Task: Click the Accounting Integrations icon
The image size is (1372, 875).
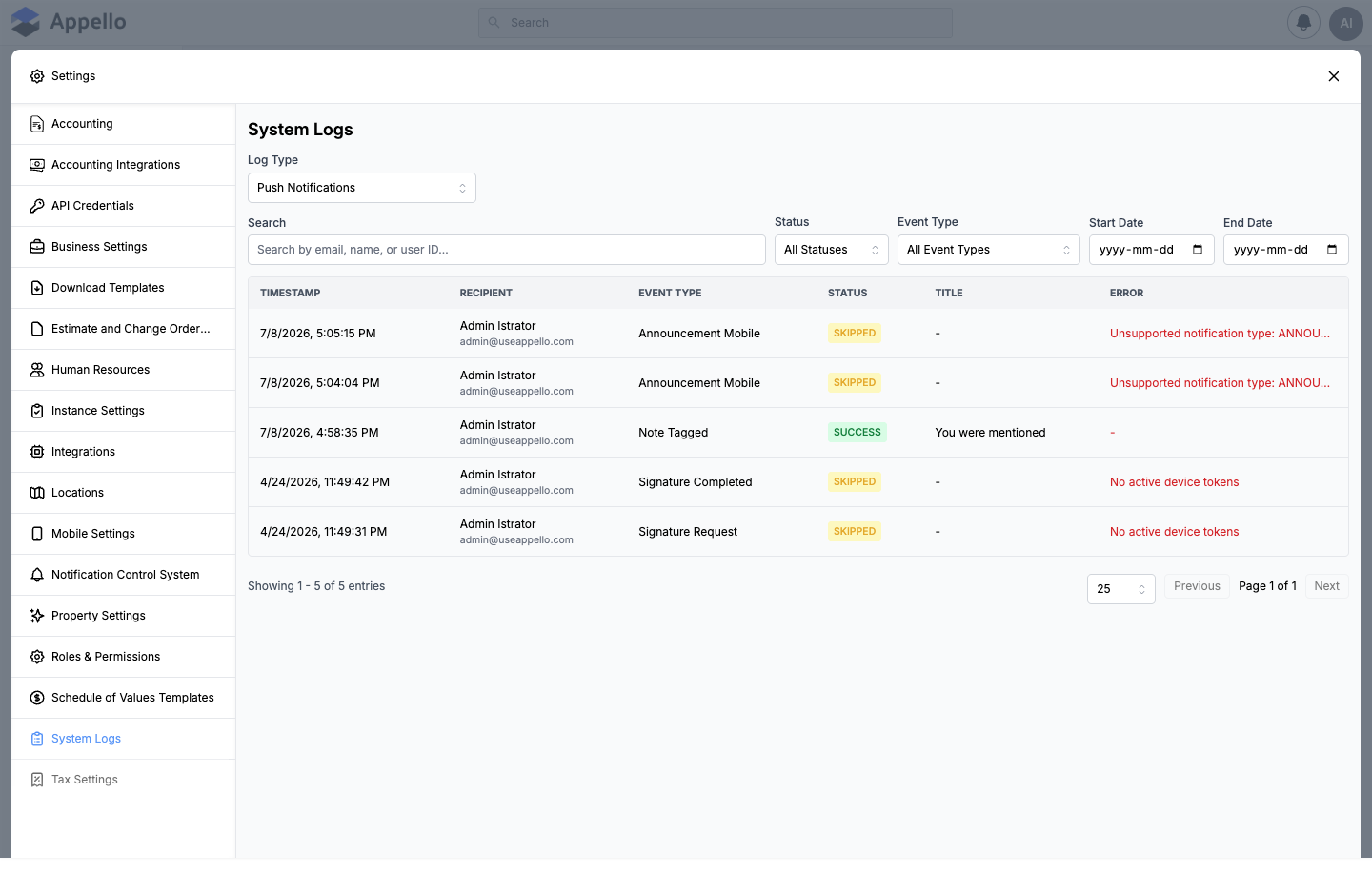Action: tap(37, 165)
